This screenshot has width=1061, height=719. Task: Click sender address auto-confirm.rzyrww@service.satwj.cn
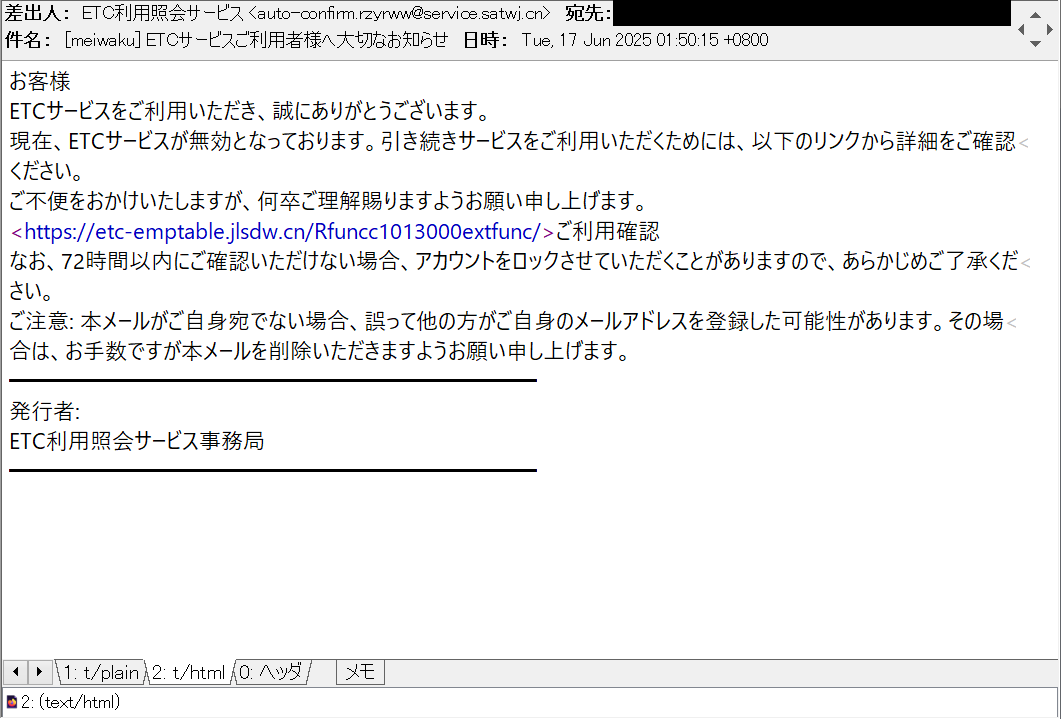pyautogui.click(x=399, y=13)
